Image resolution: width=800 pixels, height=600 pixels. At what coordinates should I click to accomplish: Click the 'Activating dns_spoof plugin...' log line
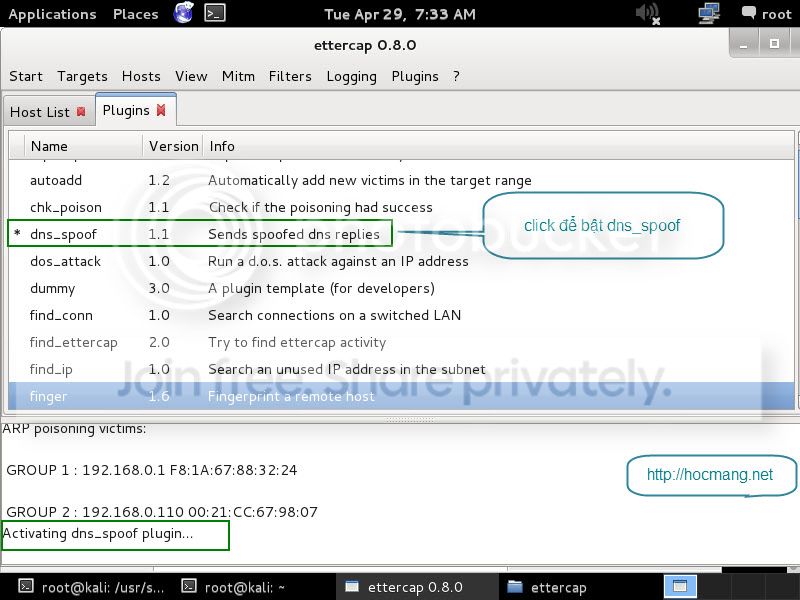(98, 534)
